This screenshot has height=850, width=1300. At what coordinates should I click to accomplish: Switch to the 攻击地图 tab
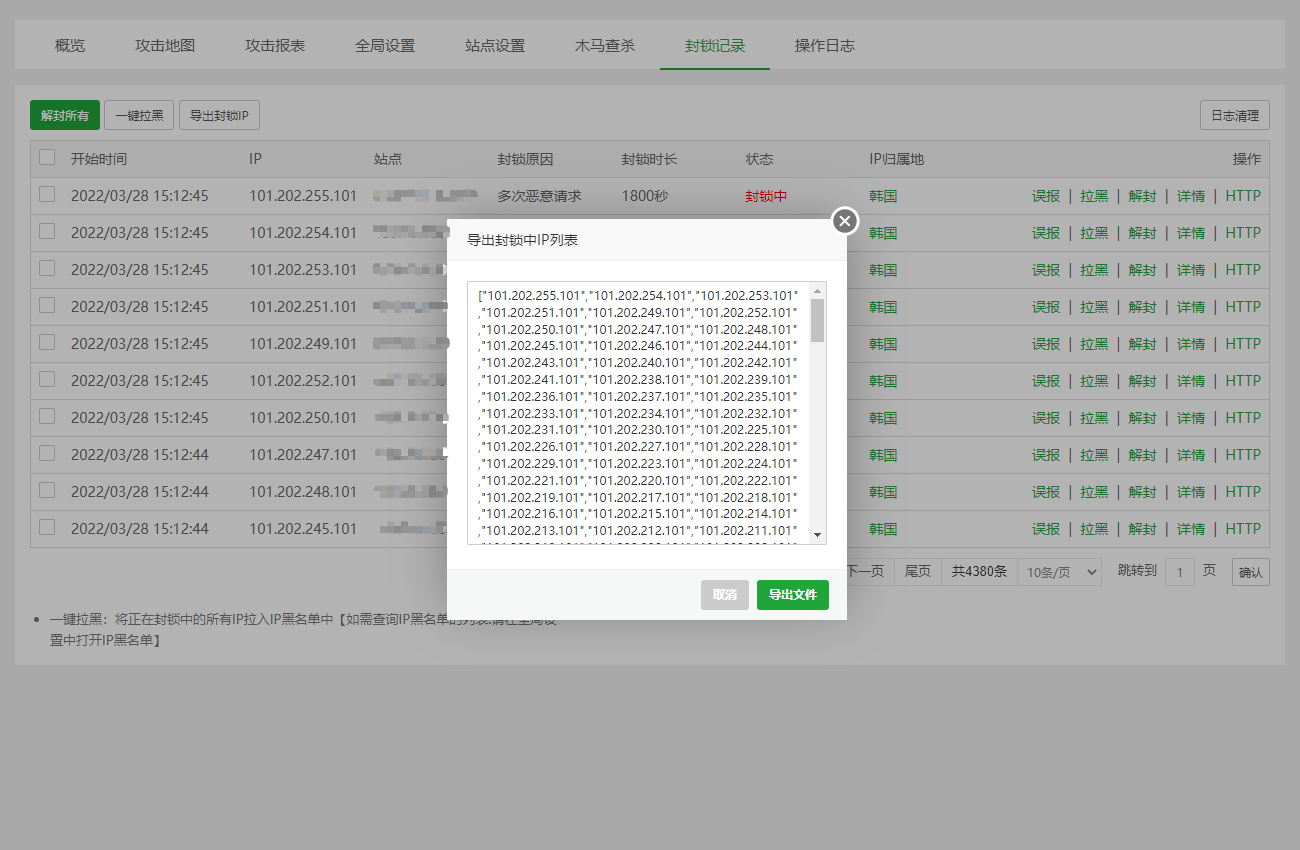click(165, 46)
